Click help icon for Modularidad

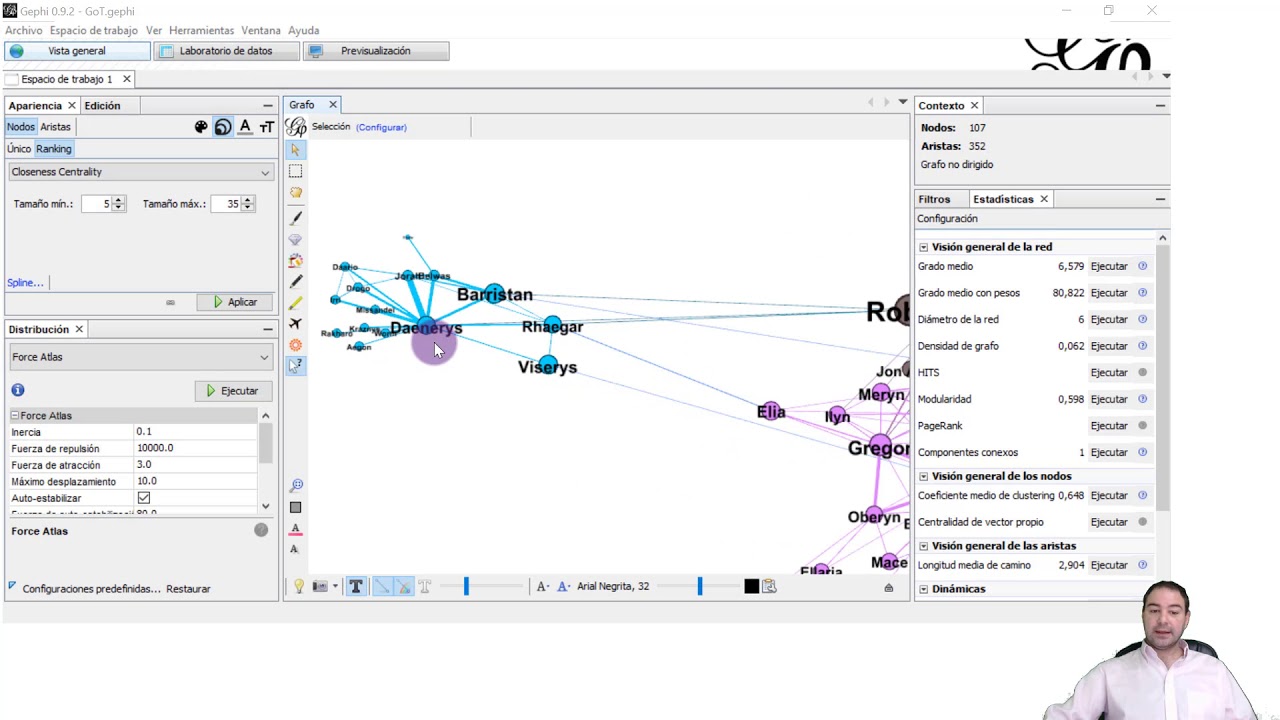tap(1142, 399)
